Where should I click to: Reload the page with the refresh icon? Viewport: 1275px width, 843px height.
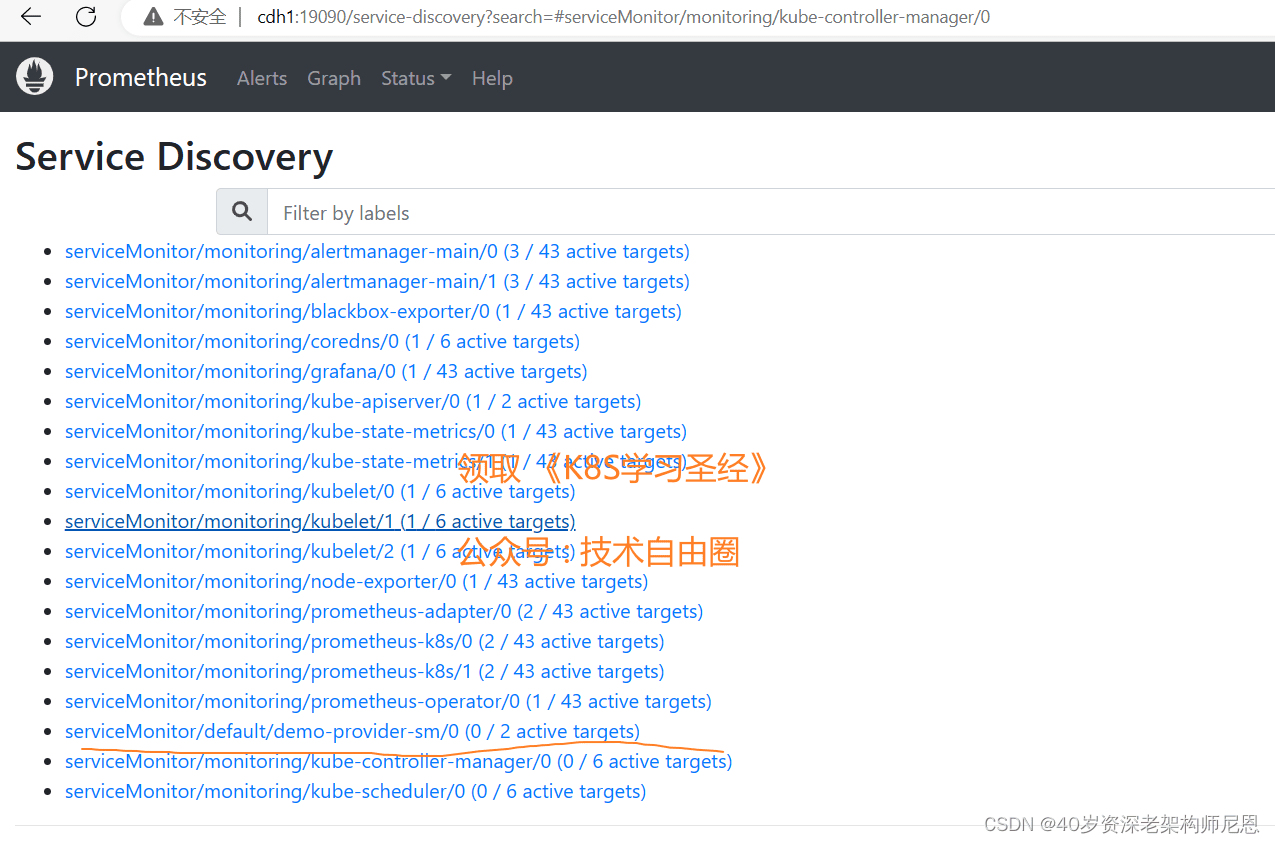point(86,17)
